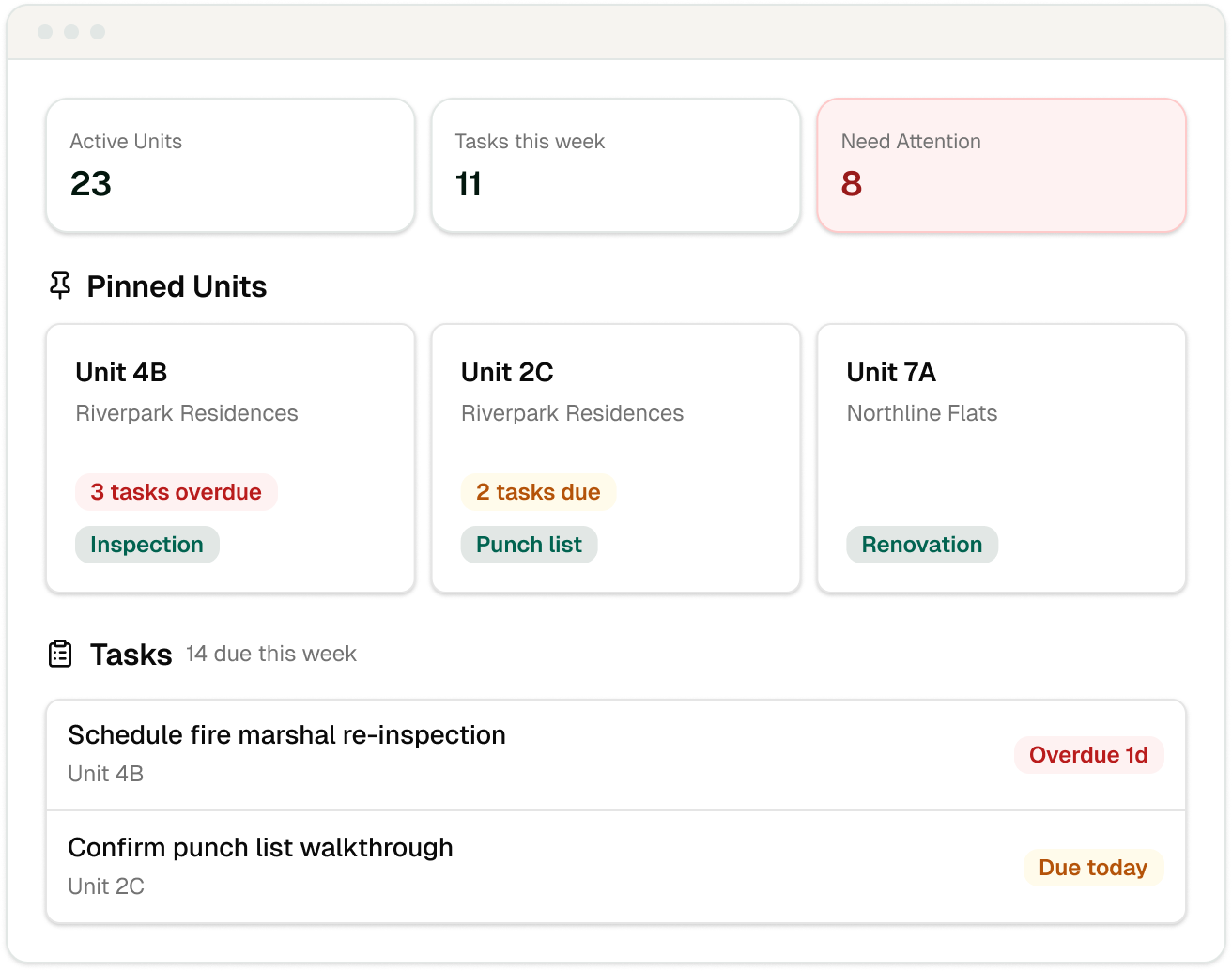
Task: Click the 2 tasks due badge
Action: pyautogui.click(x=538, y=492)
